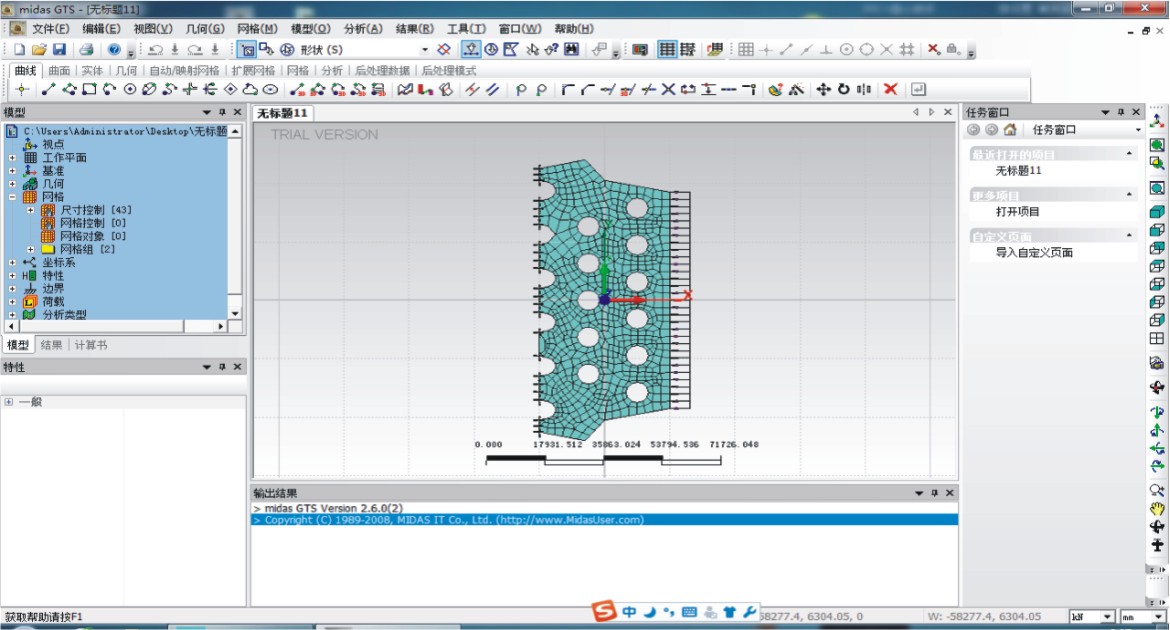Click the red X snap-clear icon in top toolbar

pyautogui.click(x=933, y=49)
